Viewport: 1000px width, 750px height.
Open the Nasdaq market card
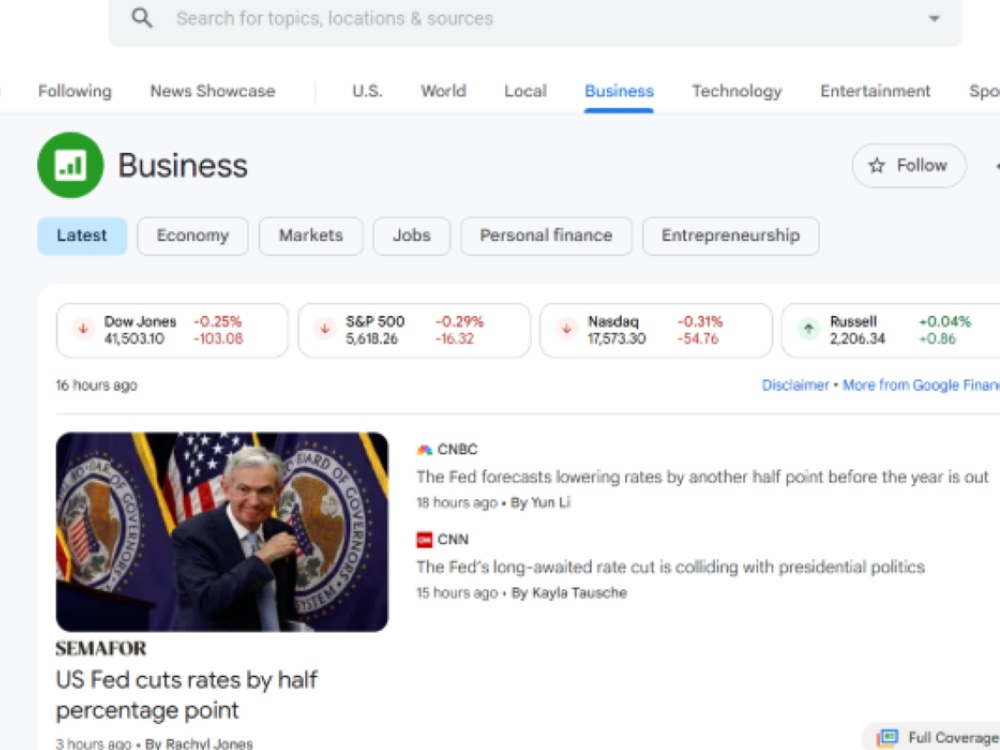(656, 330)
